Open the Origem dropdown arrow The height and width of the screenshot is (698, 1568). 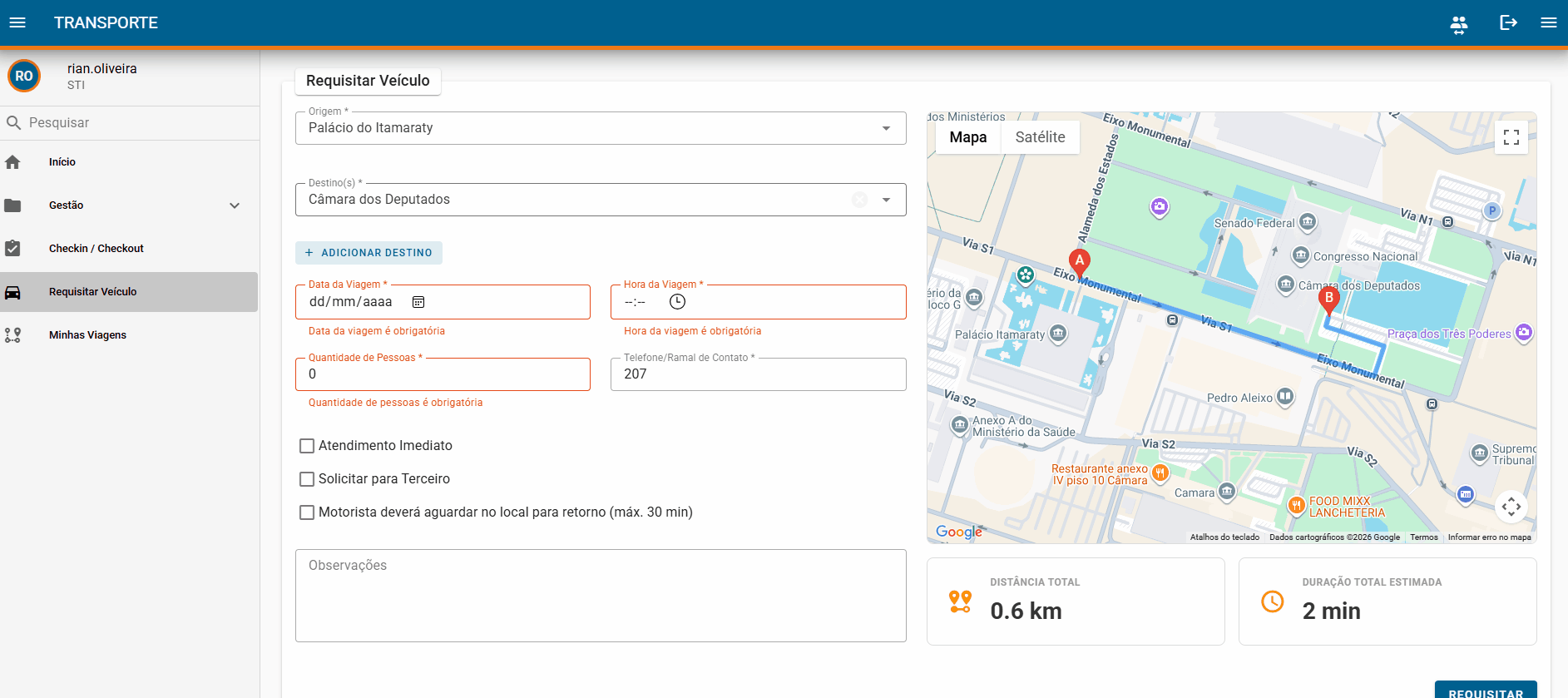click(x=887, y=128)
